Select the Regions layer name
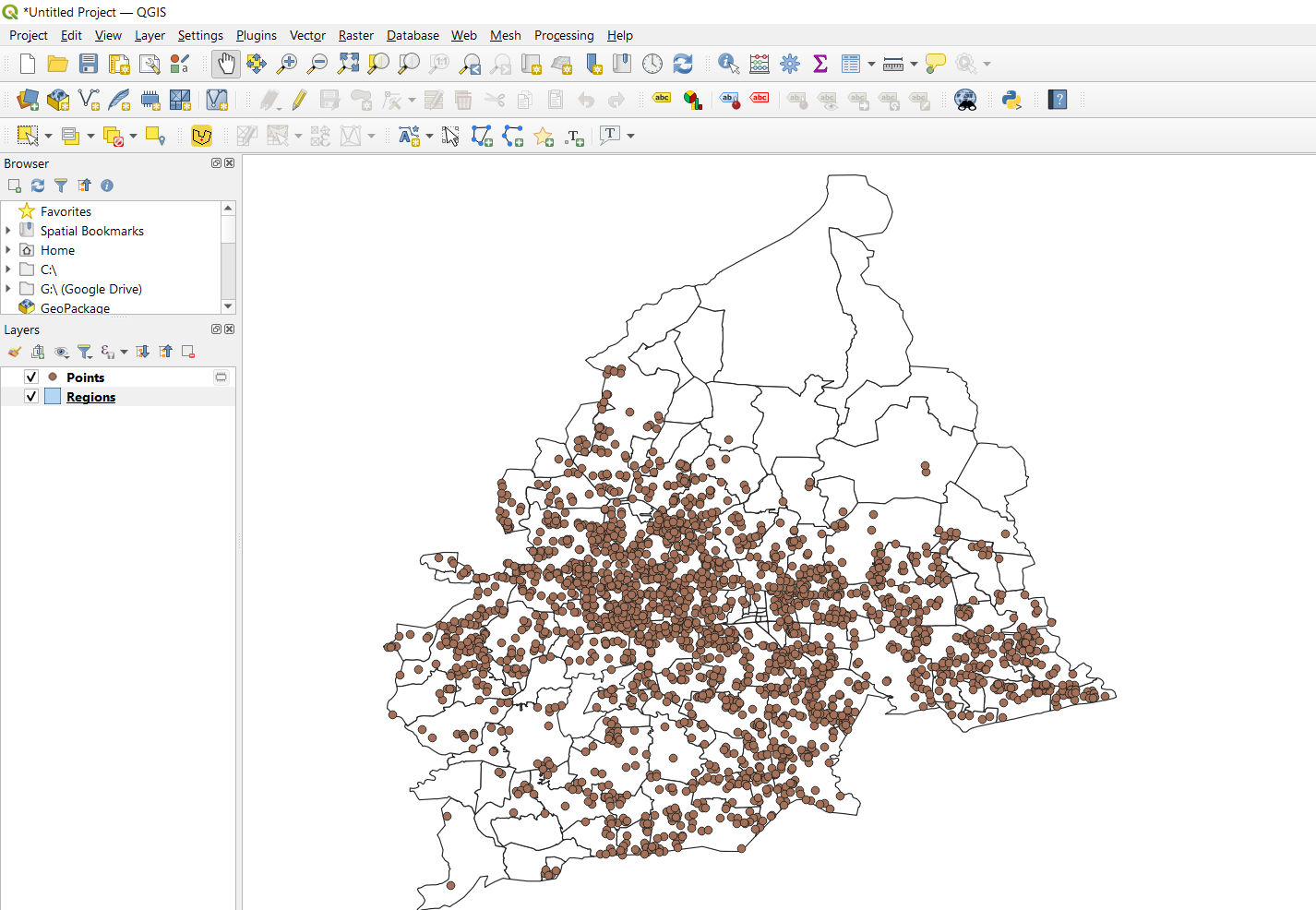 tap(90, 397)
